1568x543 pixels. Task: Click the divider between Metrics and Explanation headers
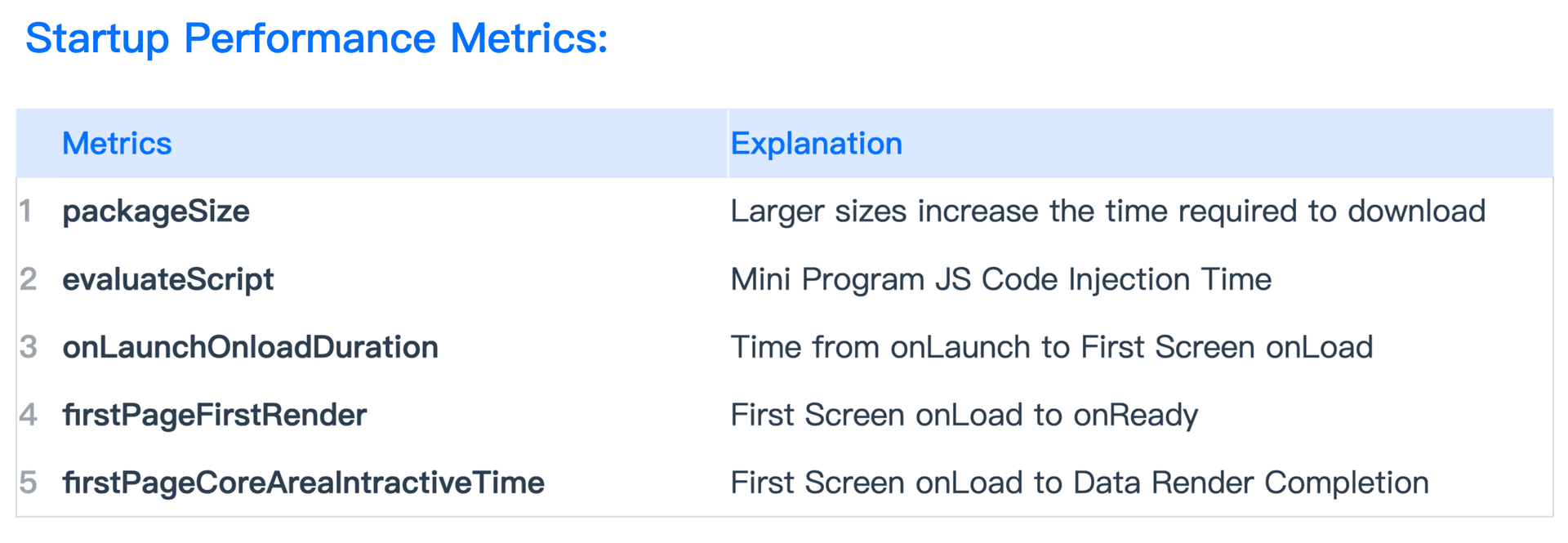tap(727, 144)
